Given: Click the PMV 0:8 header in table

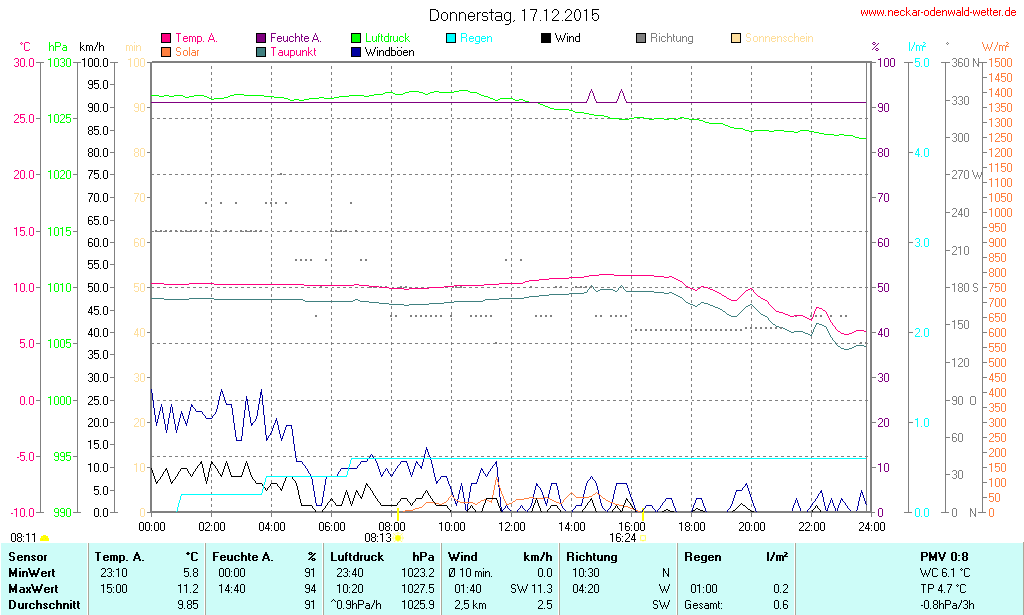Looking at the screenshot, I should pyautogui.click(x=944, y=556).
